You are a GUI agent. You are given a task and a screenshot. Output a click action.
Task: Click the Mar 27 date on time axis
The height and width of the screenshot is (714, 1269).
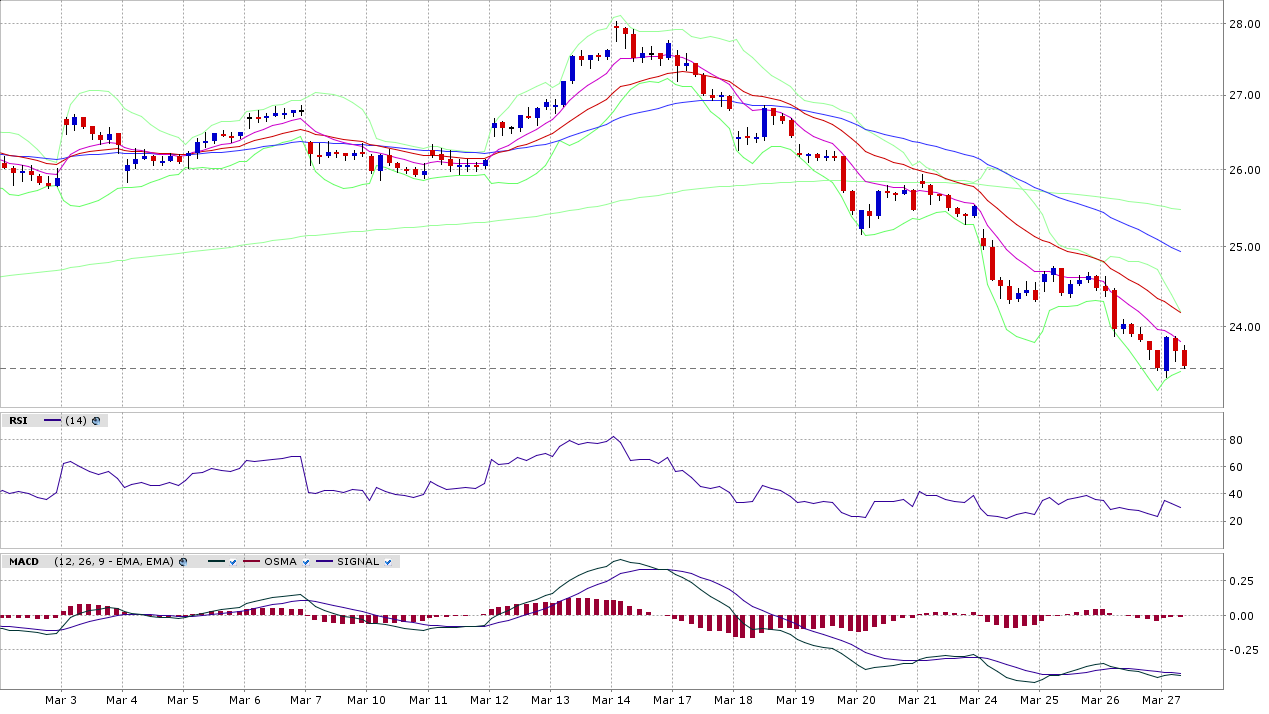[x=1160, y=701]
